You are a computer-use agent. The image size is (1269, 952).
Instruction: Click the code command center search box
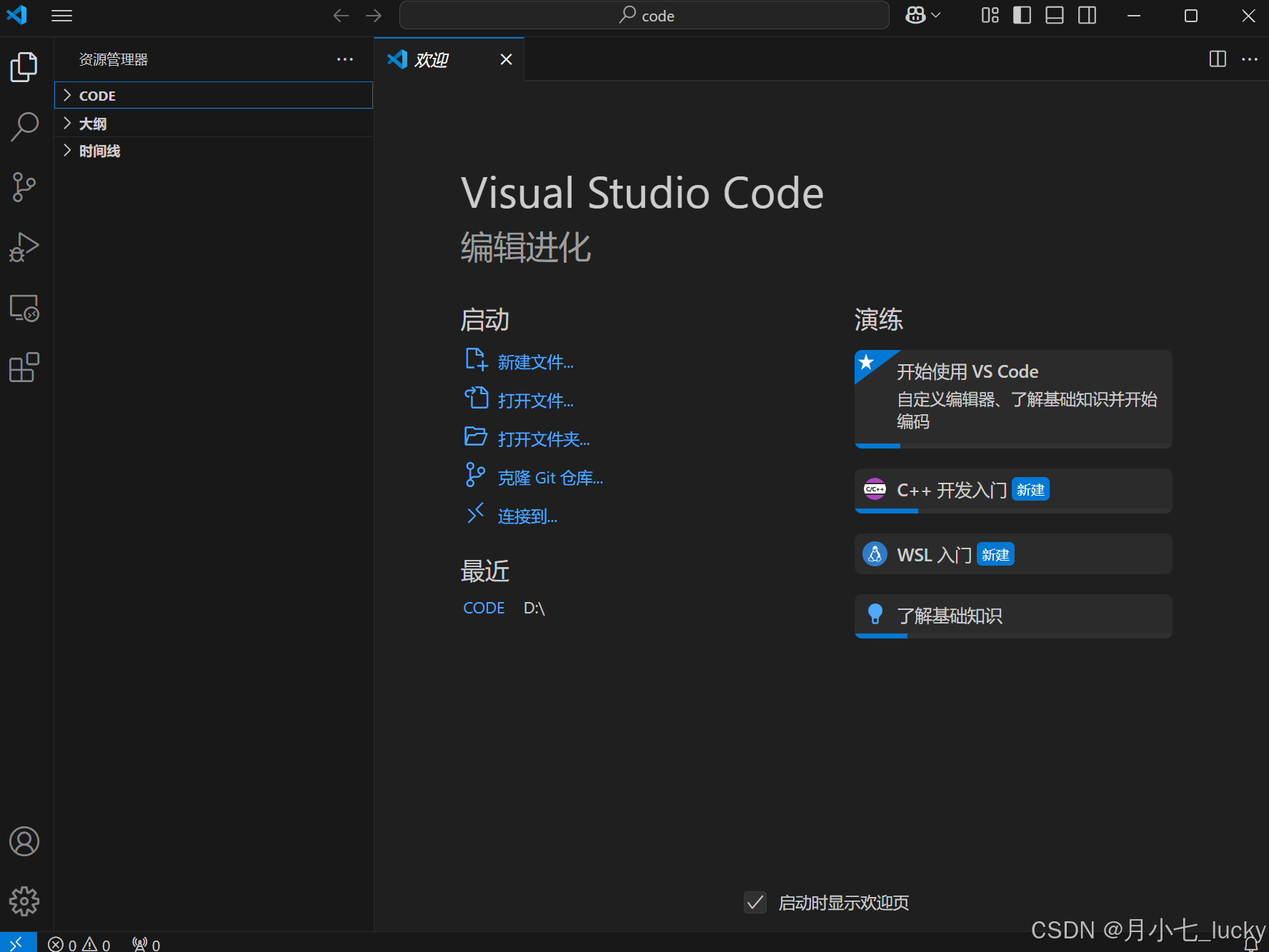tap(644, 15)
